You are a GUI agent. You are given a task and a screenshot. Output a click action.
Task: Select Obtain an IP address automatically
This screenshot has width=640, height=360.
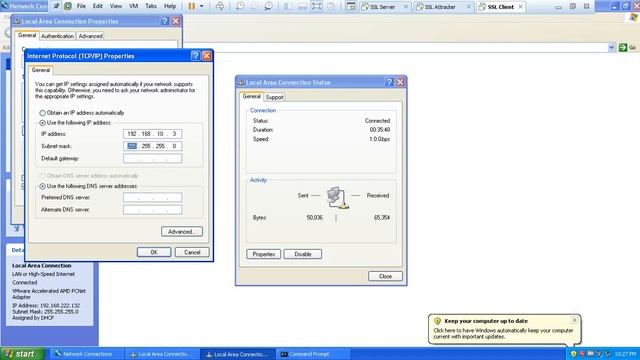[x=82, y=113]
